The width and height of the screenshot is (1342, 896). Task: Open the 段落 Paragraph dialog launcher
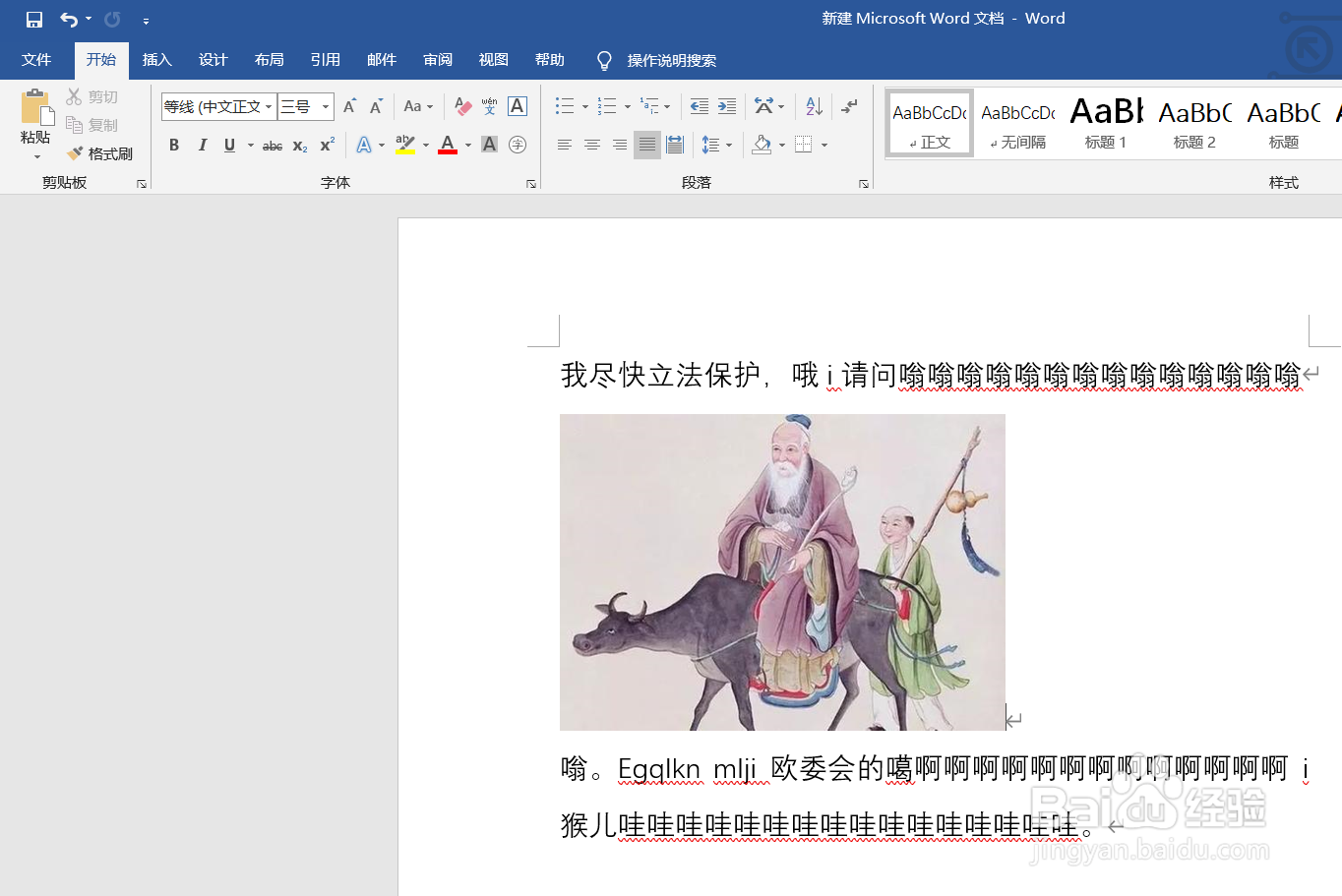[864, 184]
